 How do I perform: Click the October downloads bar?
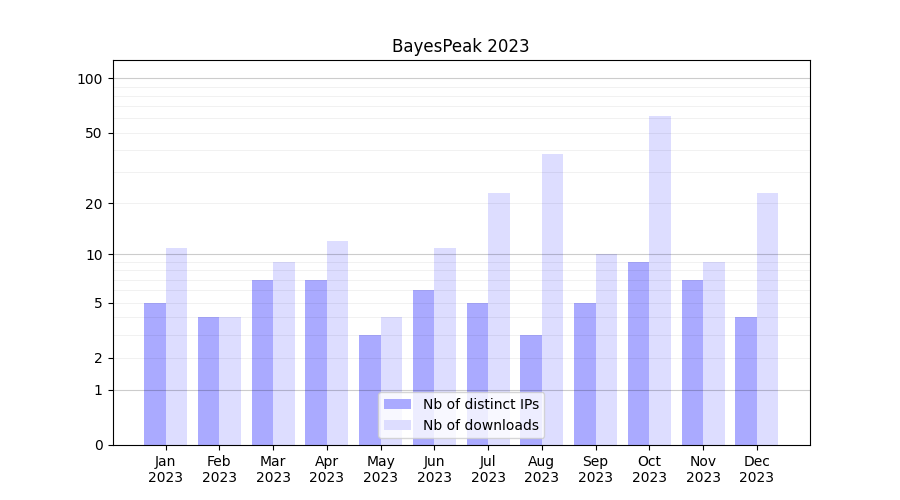[660, 280]
